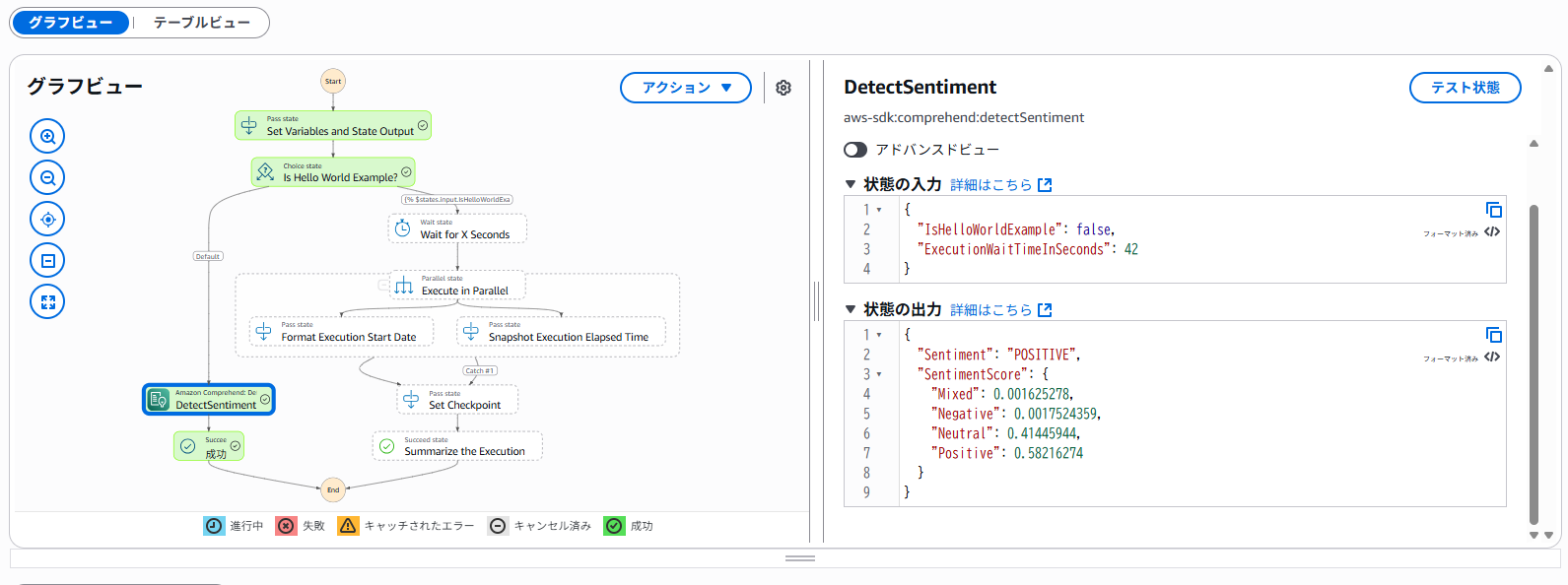The image size is (1568, 585).
Task: Click the テスト状態 button
Action: tap(1465, 88)
